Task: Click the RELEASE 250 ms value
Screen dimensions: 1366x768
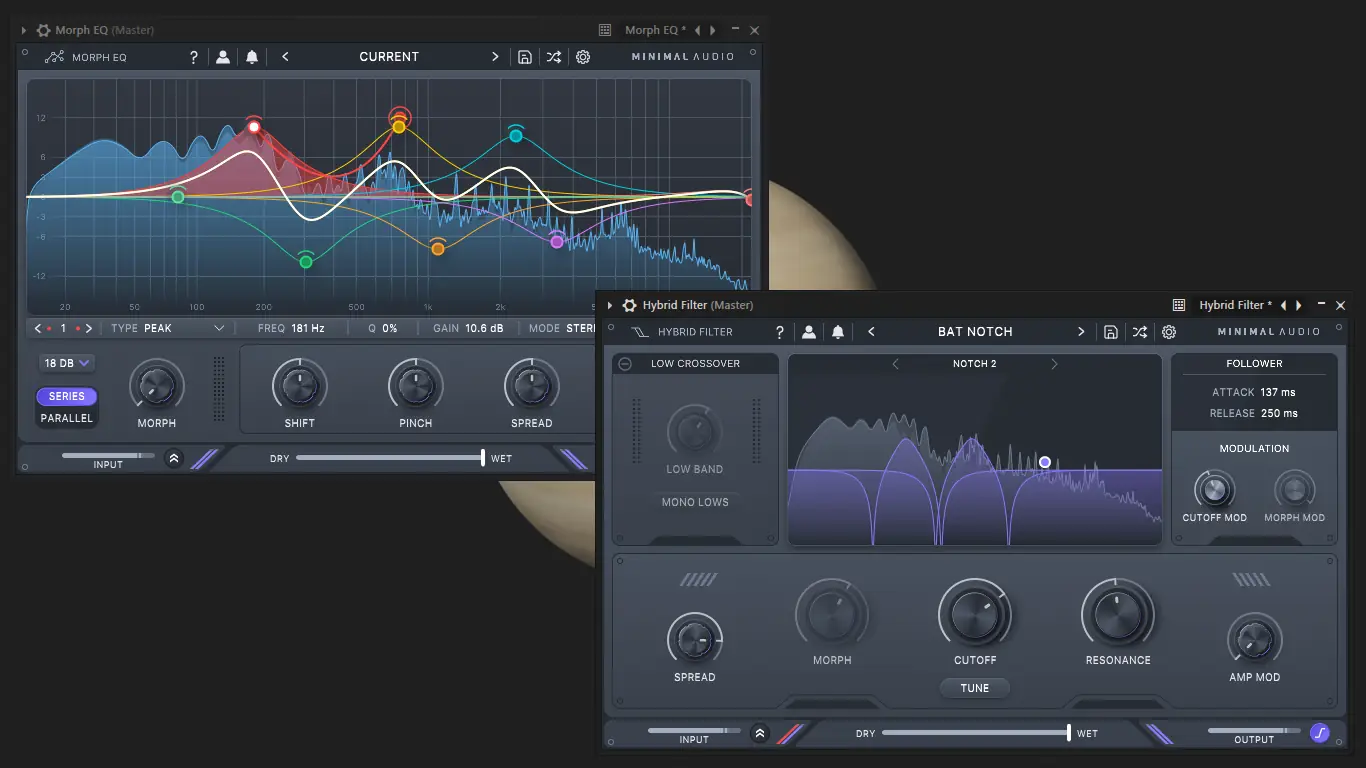Action: (x=1279, y=413)
